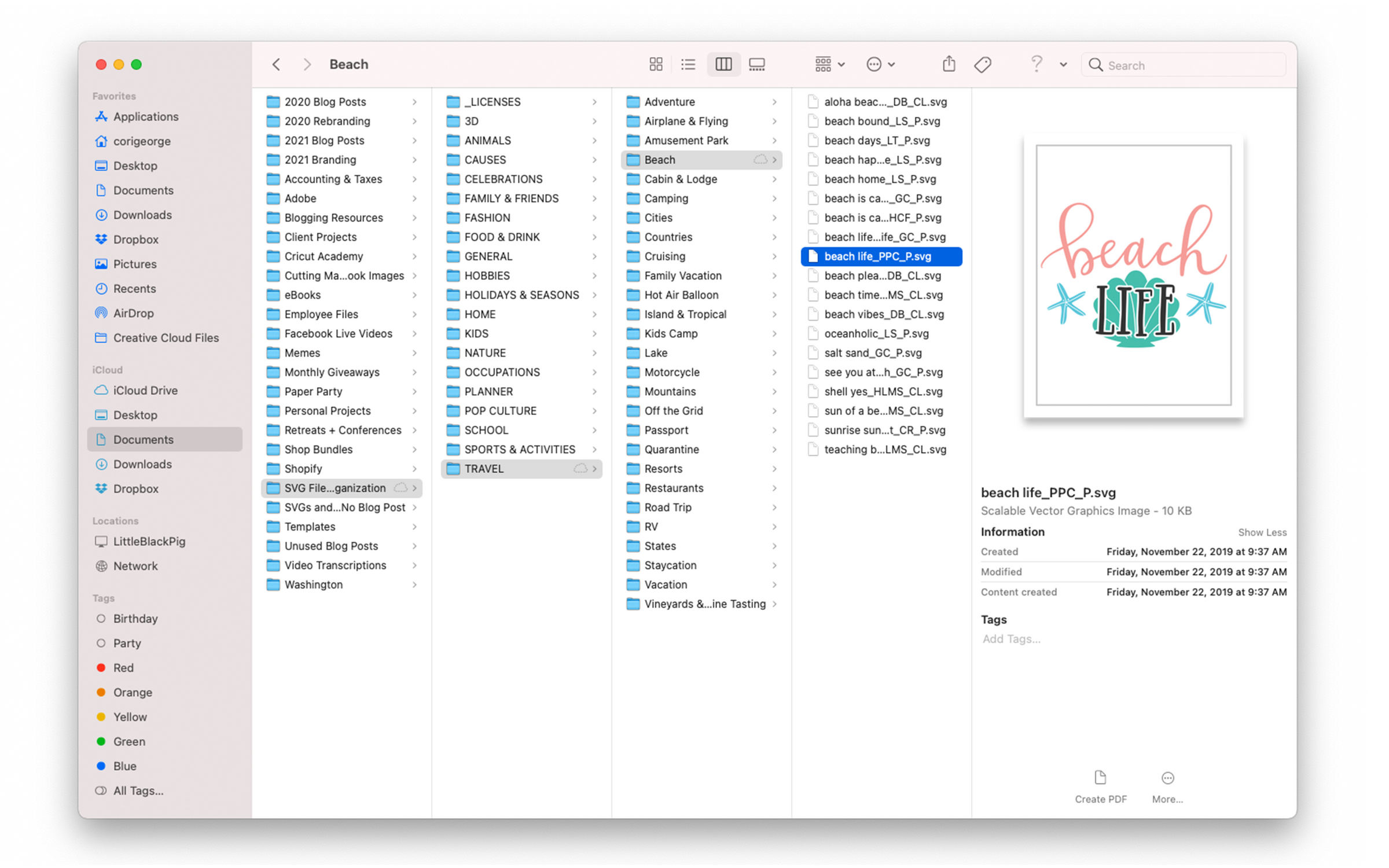The width and height of the screenshot is (1389, 868).
Task: Click the Help question mark icon
Action: pyautogui.click(x=1036, y=63)
